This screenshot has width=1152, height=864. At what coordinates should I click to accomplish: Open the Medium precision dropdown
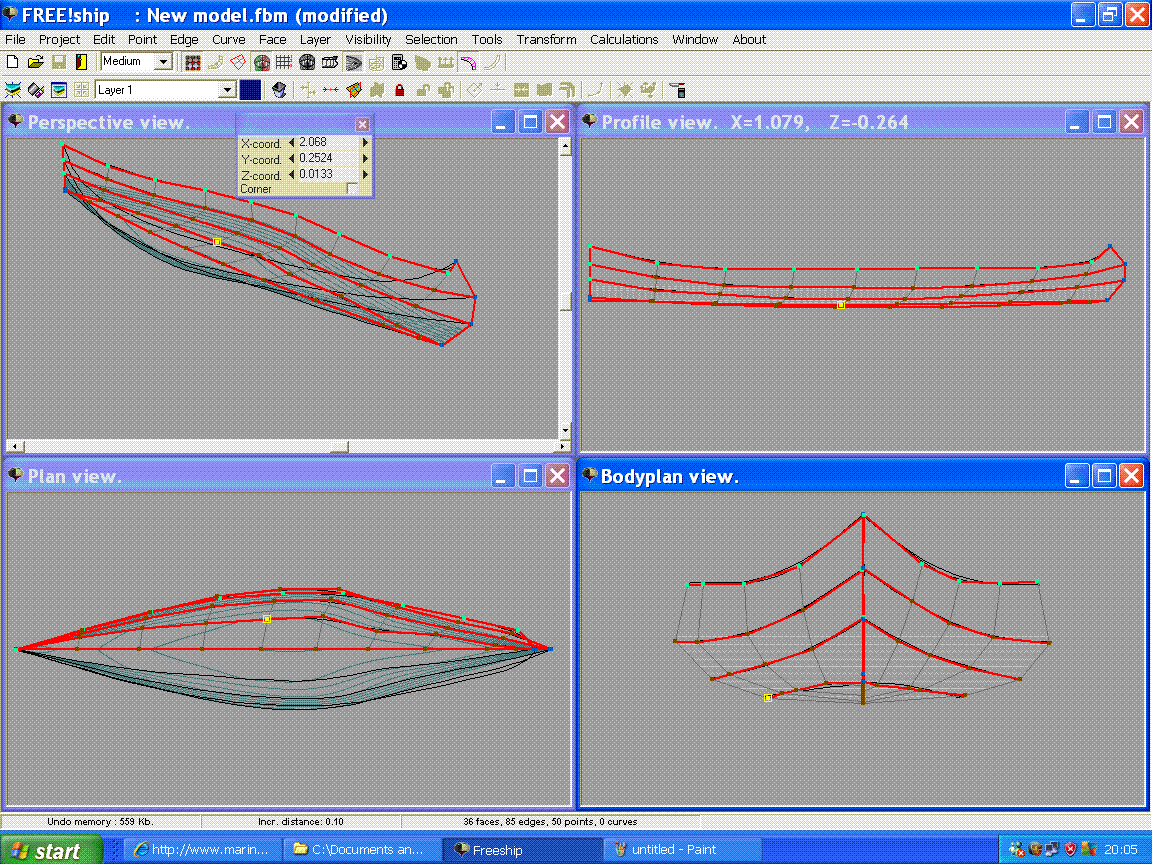tap(164, 62)
